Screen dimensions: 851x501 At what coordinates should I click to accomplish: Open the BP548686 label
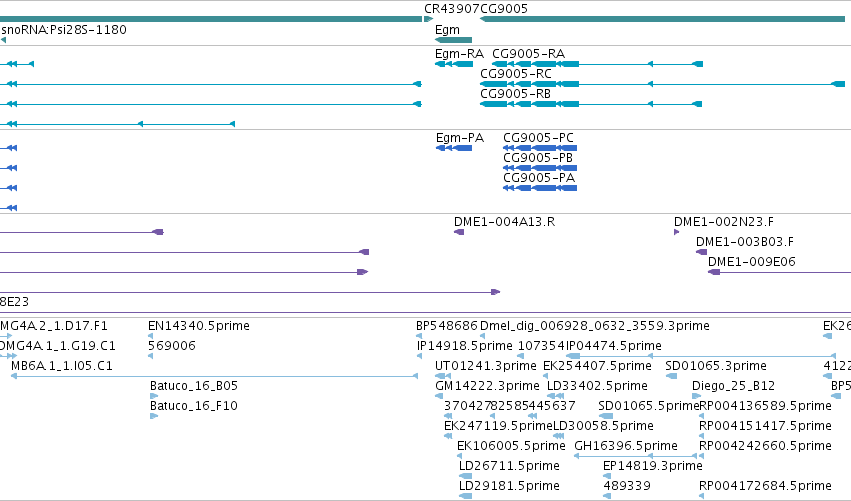point(447,326)
